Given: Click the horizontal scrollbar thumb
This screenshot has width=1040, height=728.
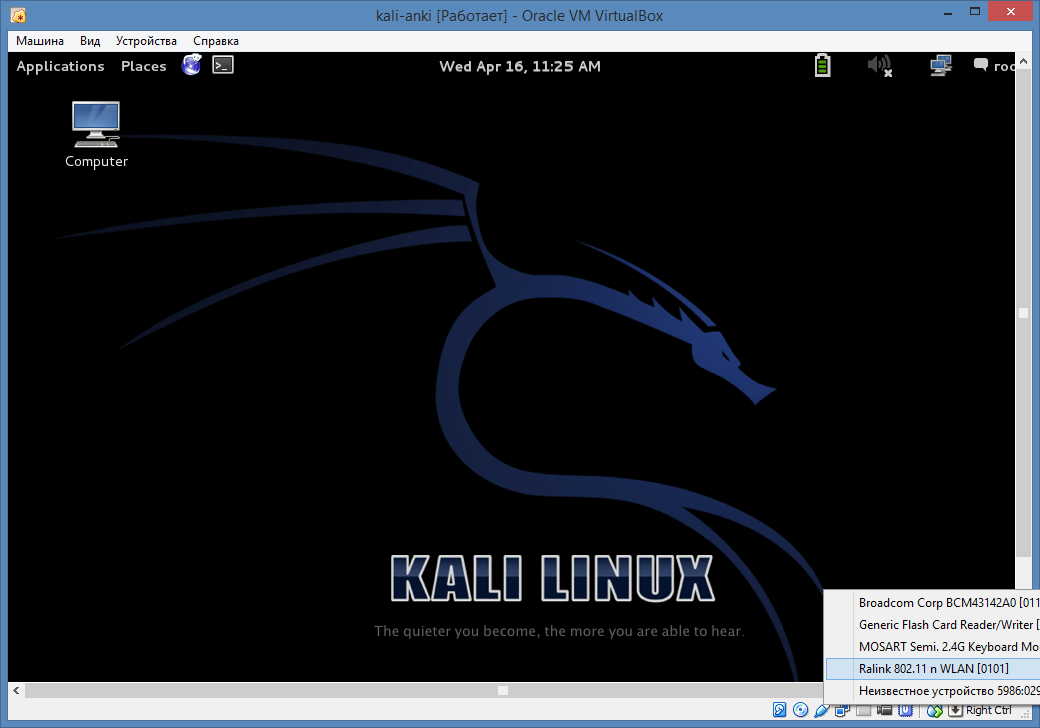Looking at the screenshot, I should pos(423,690).
